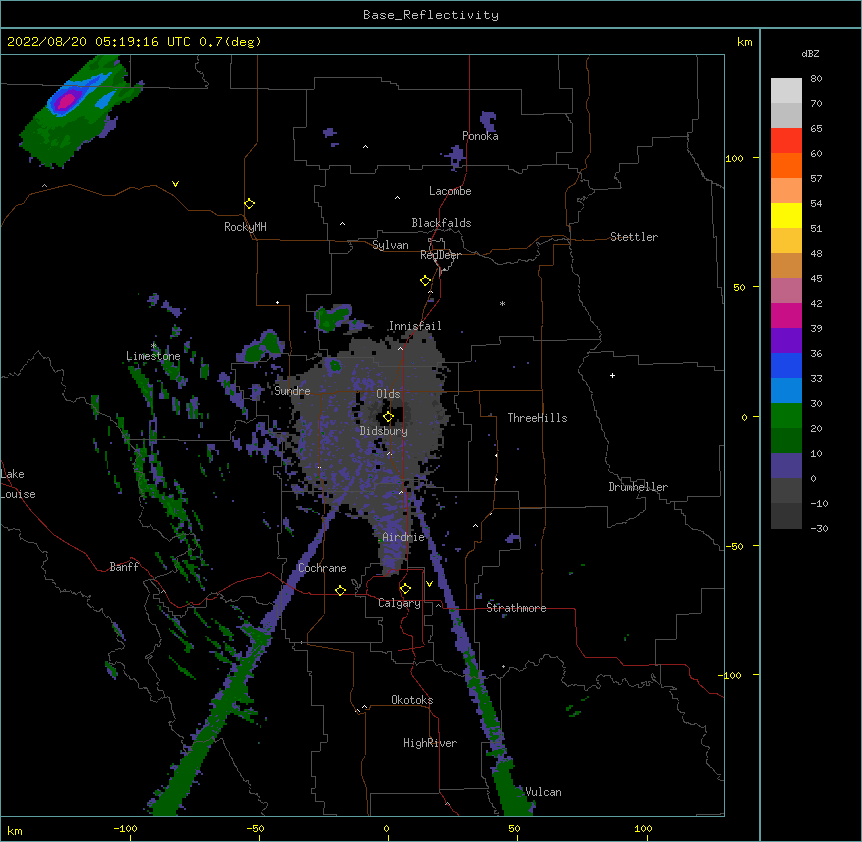Select the red 60-65 dBZ legend swatch
Image resolution: width=862 pixels, height=842 pixels.
[786, 141]
